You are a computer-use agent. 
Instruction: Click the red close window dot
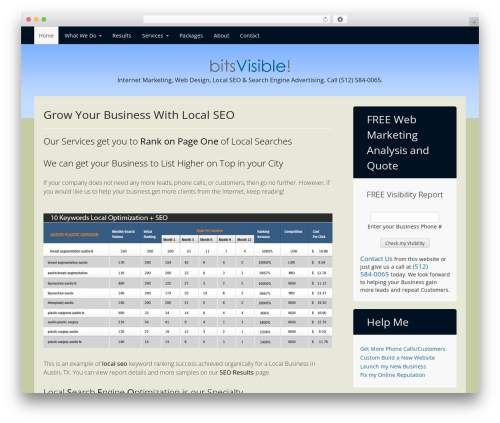29,19
